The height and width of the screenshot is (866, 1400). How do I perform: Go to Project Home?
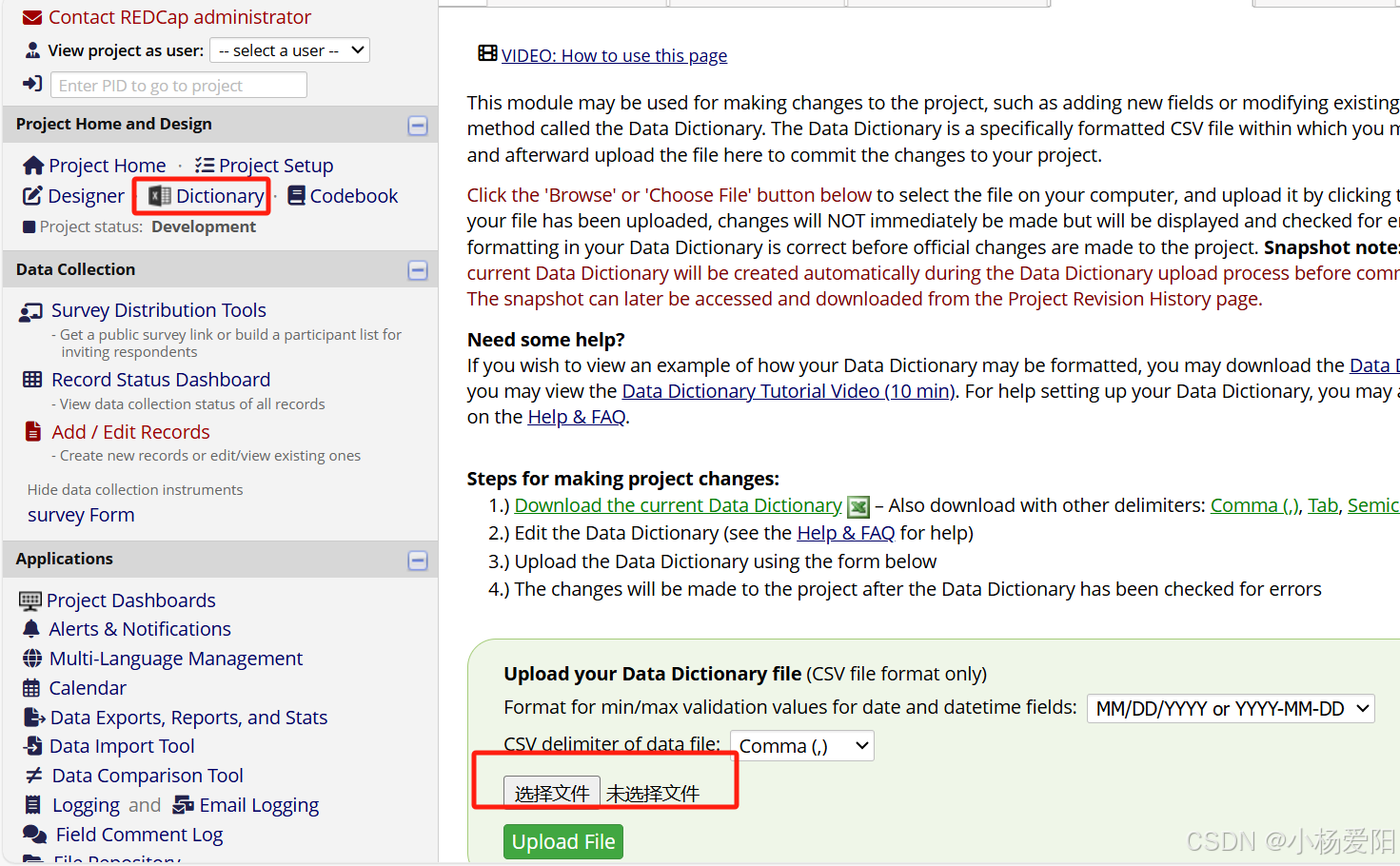pos(108,166)
